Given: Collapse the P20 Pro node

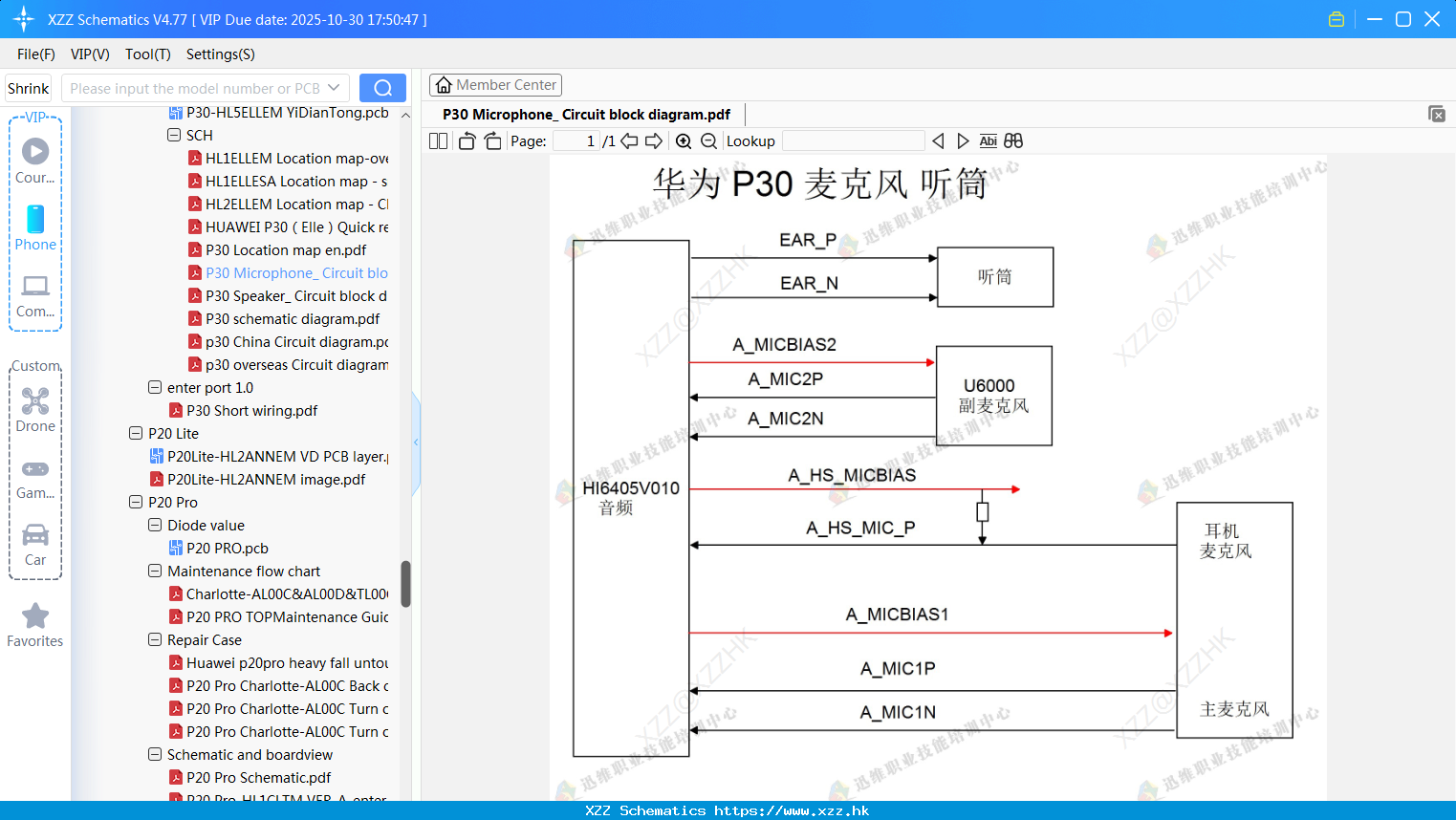Looking at the screenshot, I should coord(136,503).
